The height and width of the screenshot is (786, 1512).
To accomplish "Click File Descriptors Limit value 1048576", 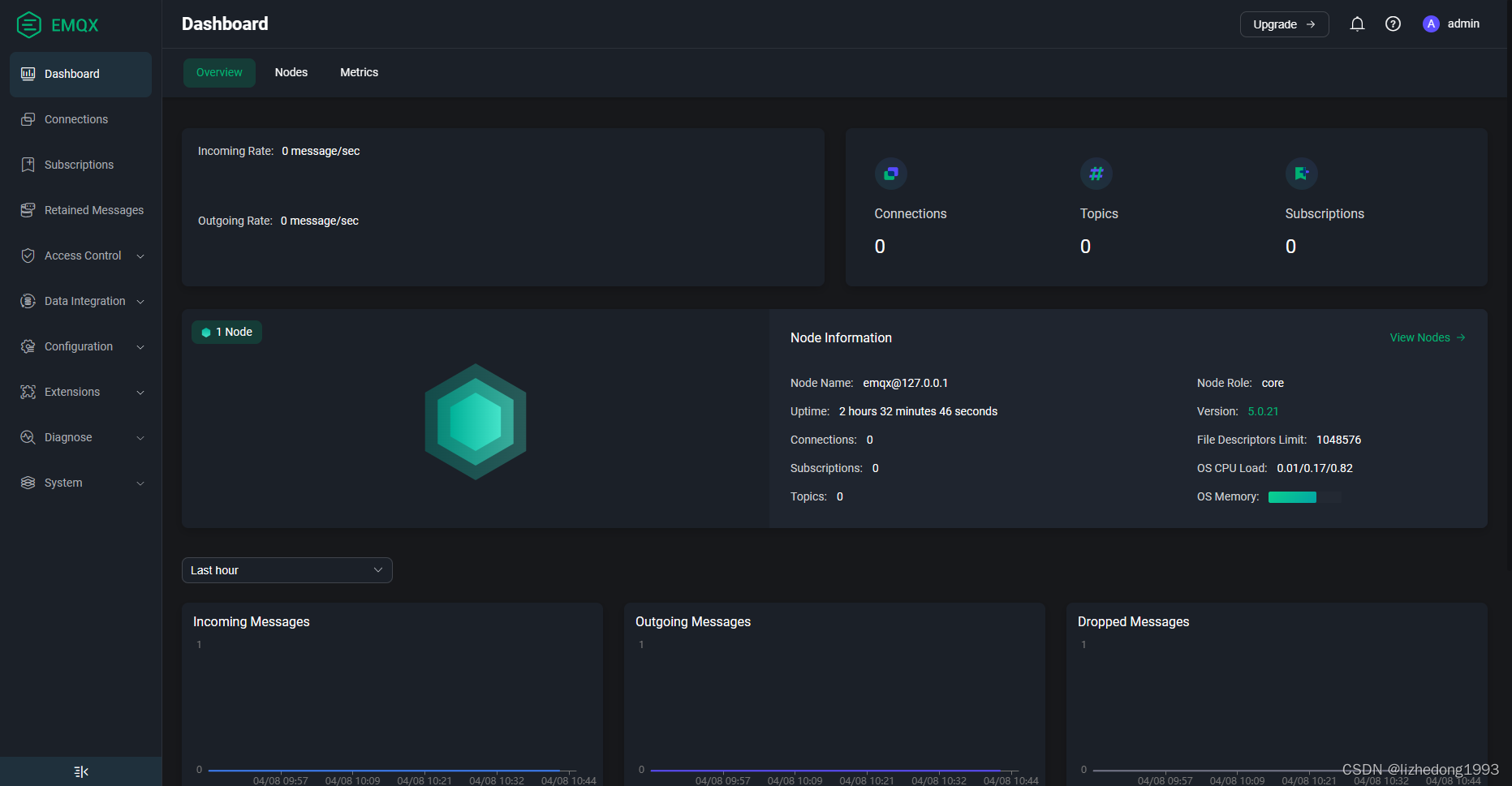I will click(x=1338, y=440).
